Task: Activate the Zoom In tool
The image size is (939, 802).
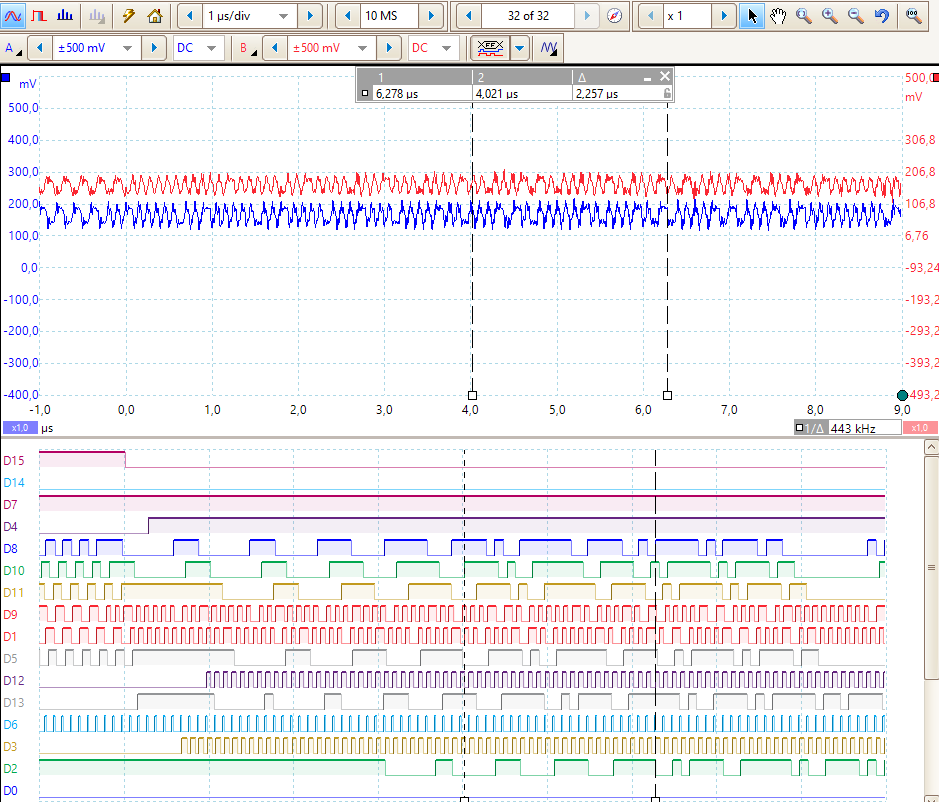Action: [x=830, y=16]
